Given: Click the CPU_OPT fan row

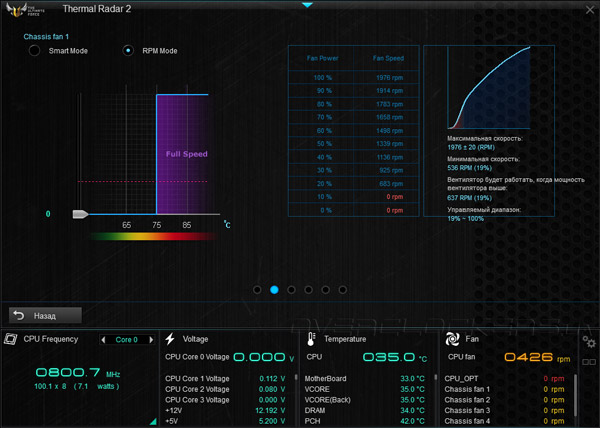Looking at the screenshot, I should [504, 379].
